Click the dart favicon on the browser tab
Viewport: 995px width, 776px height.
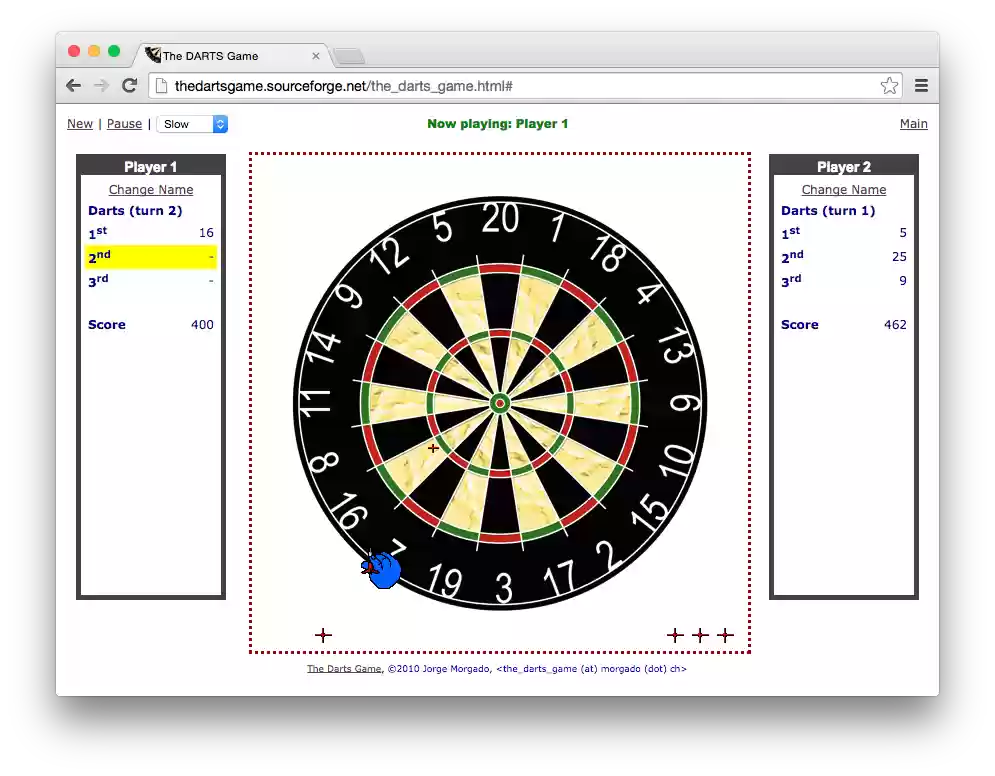[x=152, y=55]
